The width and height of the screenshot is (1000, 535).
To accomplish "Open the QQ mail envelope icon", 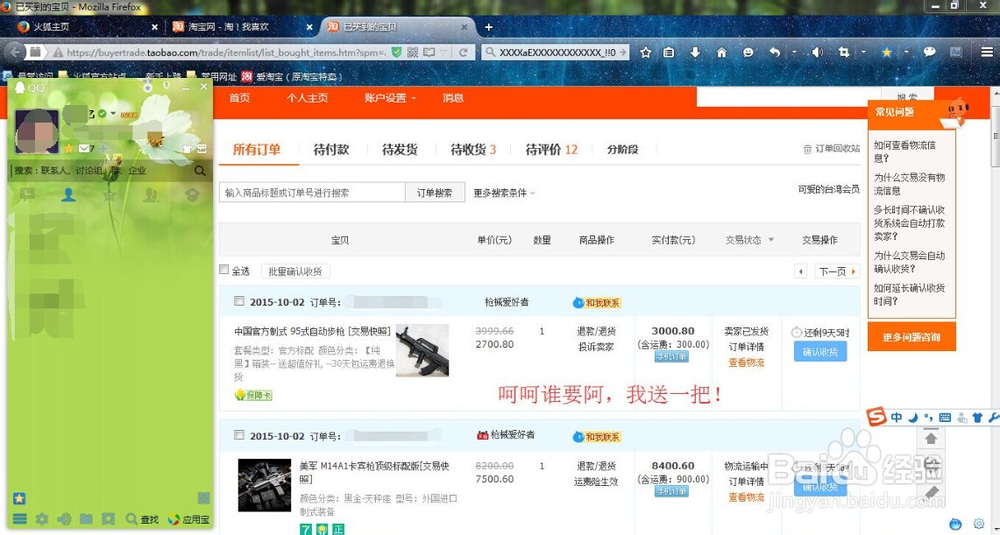I will pyautogui.click(x=84, y=149).
